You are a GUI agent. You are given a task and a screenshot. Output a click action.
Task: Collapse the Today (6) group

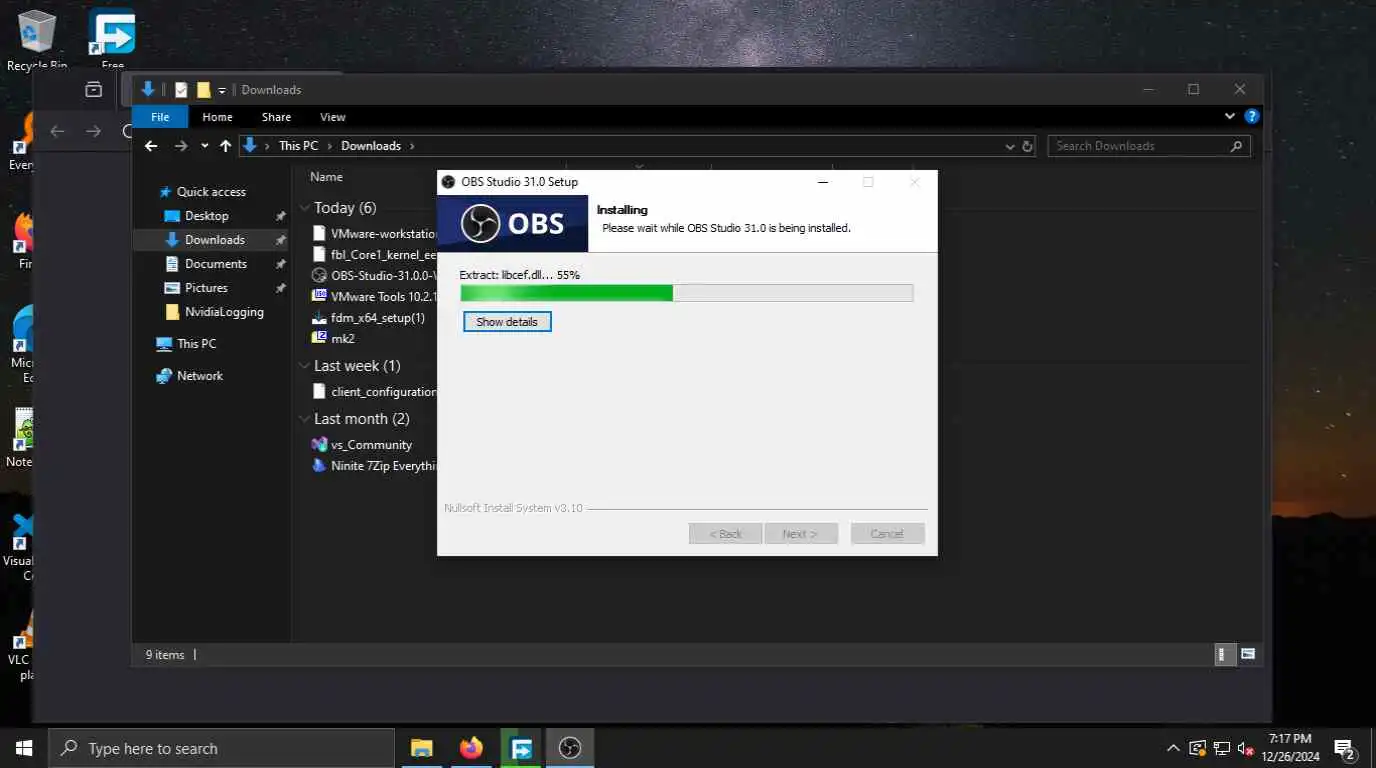pyautogui.click(x=306, y=208)
